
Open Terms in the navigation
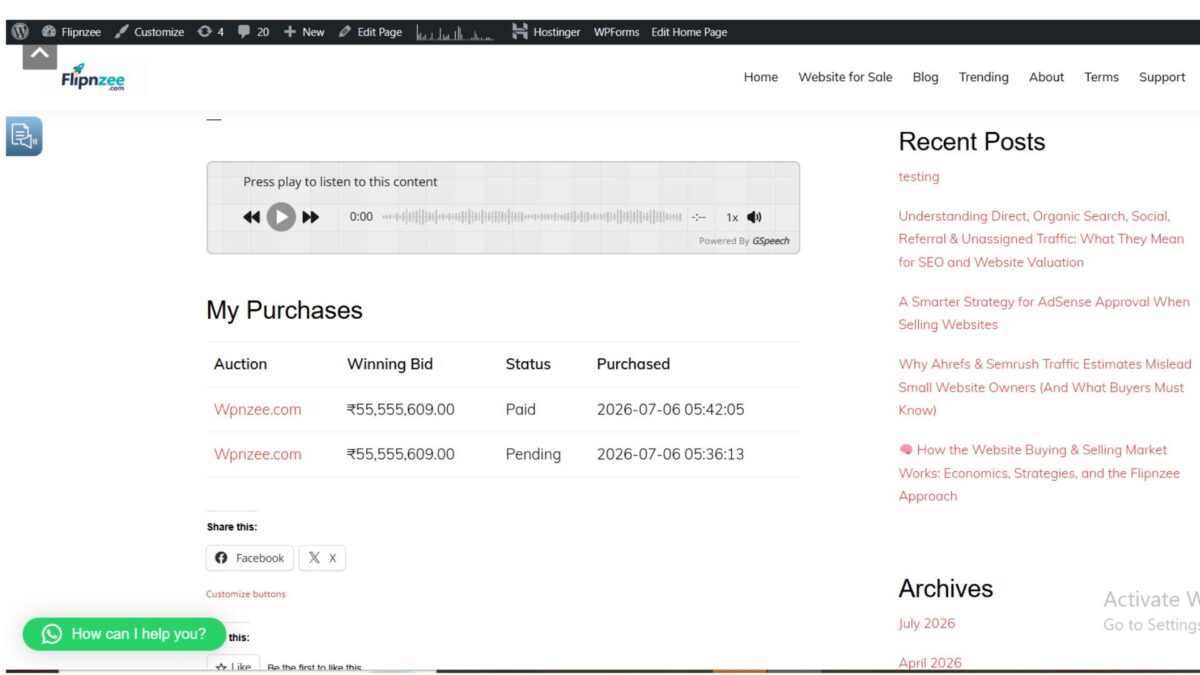point(1102,77)
